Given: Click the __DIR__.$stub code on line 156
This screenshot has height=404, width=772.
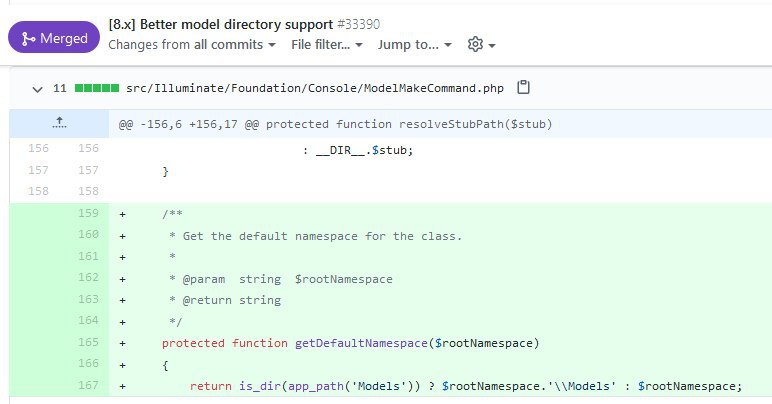Looking at the screenshot, I should tap(364, 151).
